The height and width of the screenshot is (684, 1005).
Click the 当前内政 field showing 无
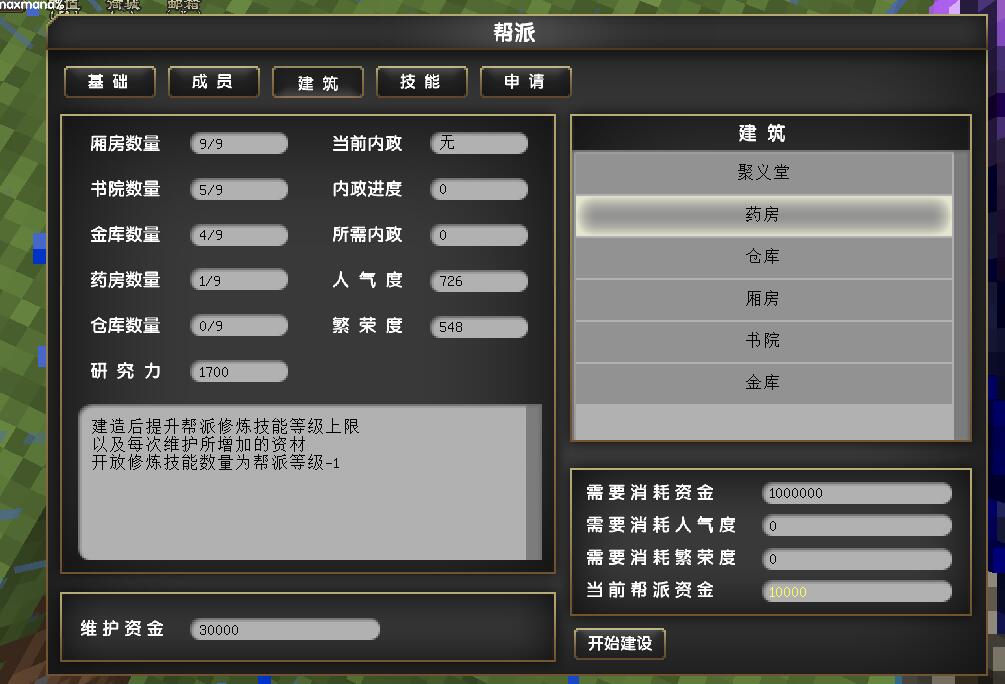point(479,143)
